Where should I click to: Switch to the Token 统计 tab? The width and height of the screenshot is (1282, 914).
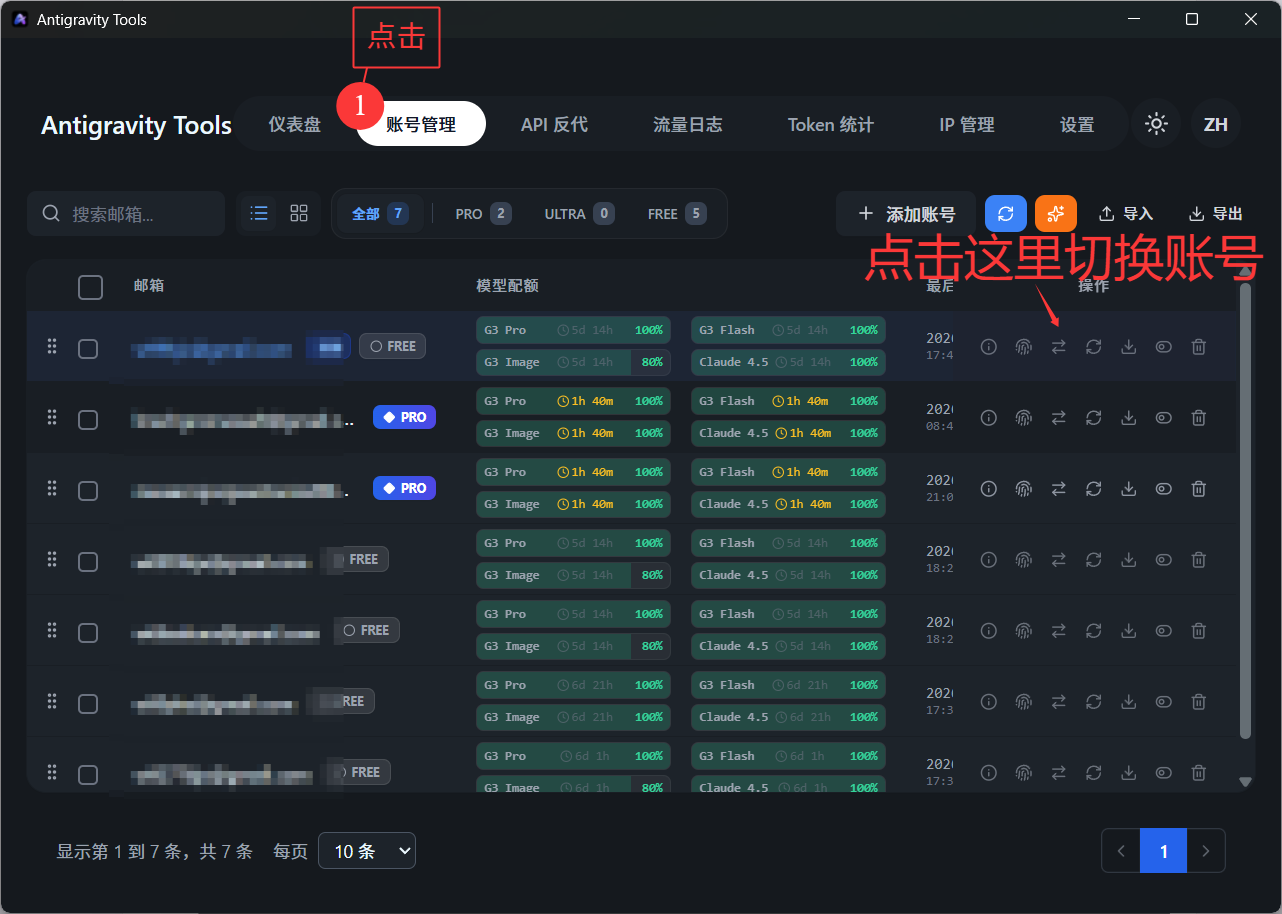coord(831,124)
